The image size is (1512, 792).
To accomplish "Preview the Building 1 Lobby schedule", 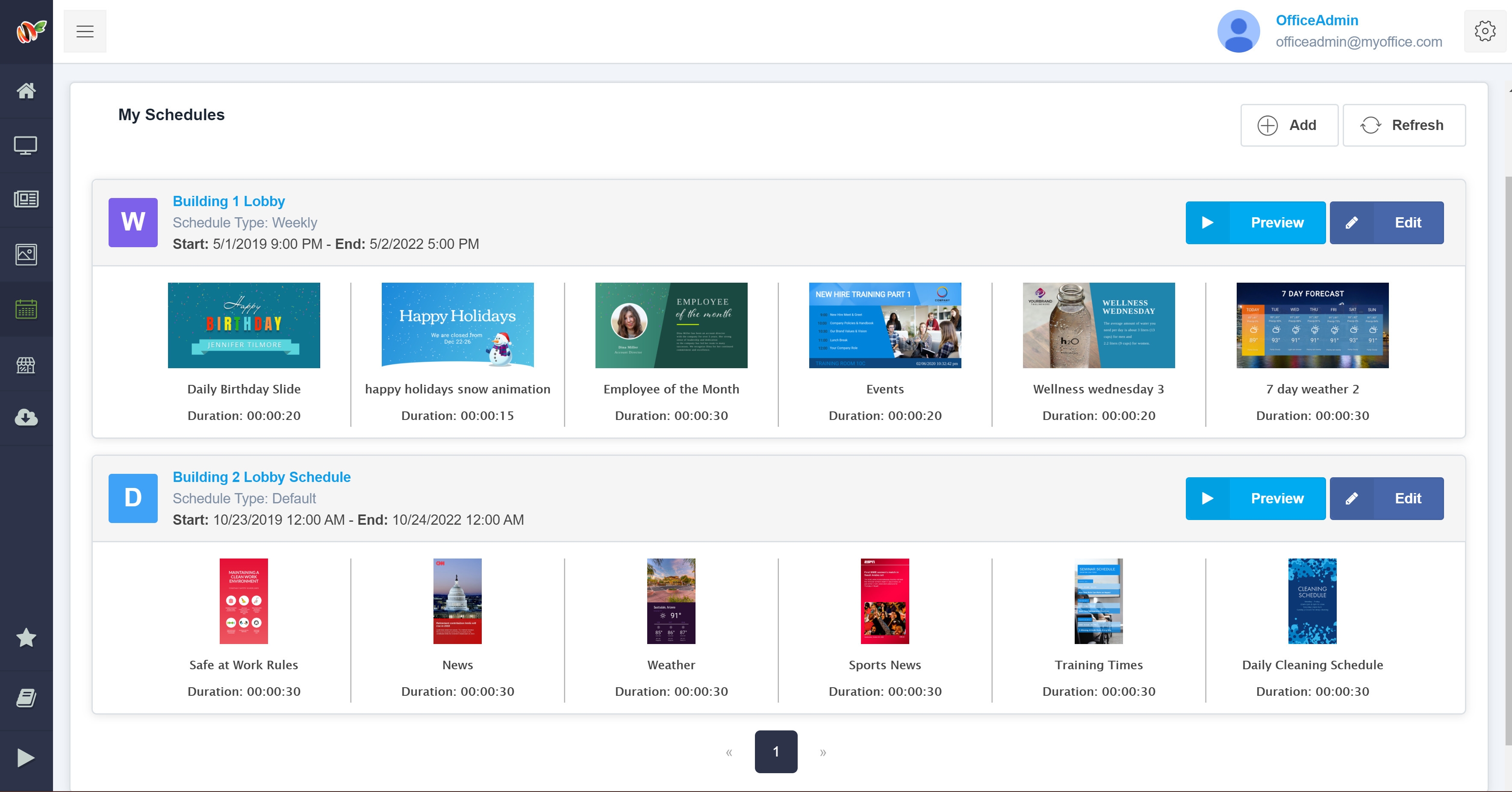I will point(1255,222).
